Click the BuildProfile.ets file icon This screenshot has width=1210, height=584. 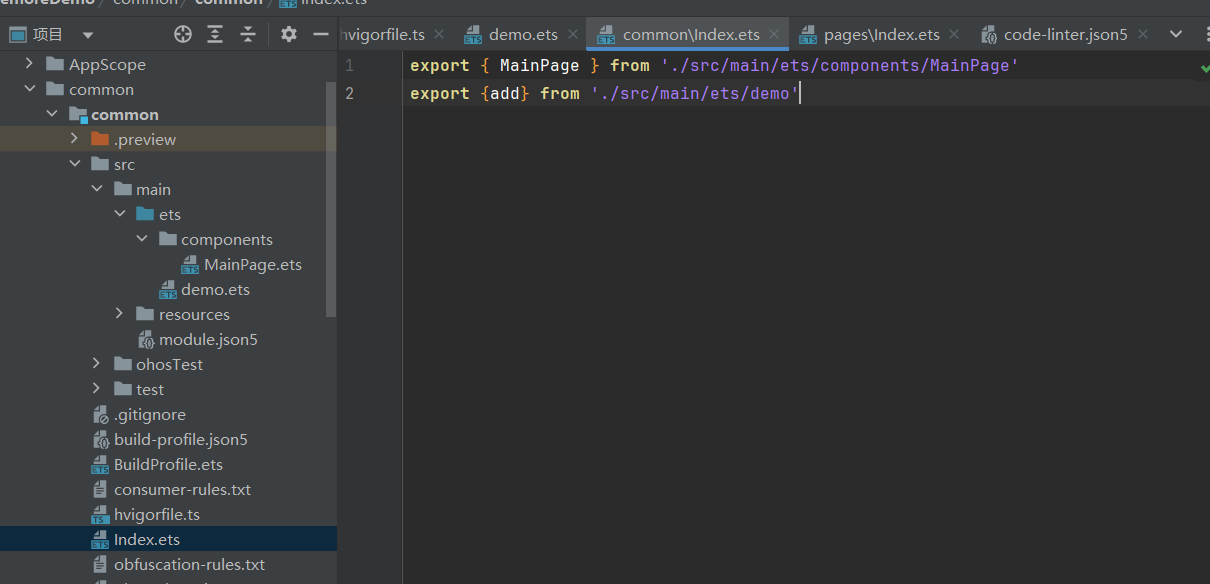click(100, 465)
